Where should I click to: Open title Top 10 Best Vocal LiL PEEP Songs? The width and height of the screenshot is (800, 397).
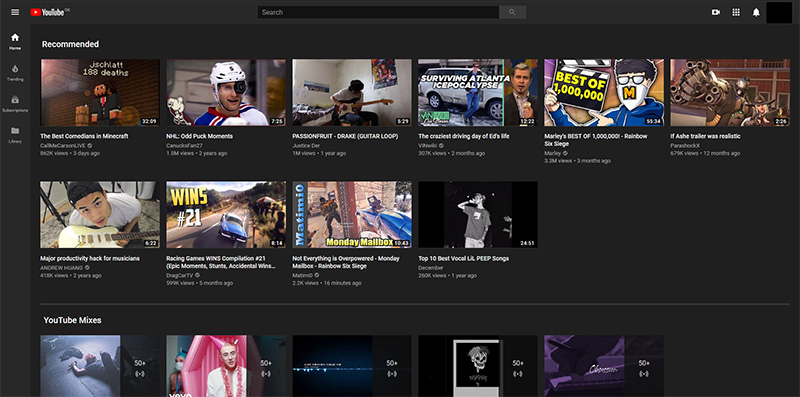point(463,259)
